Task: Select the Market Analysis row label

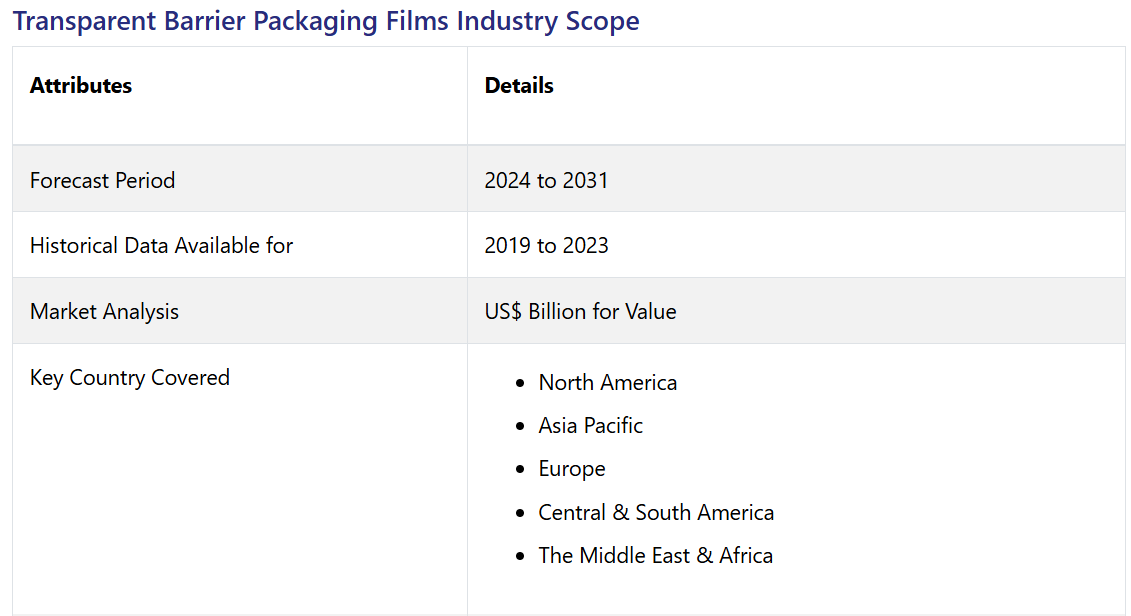Action: point(104,311)
